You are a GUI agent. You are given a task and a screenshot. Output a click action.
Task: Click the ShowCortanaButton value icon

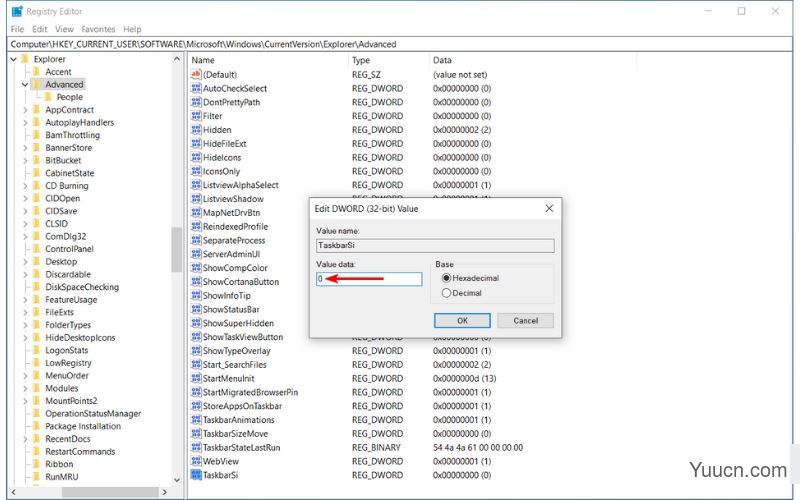(196, 281)
